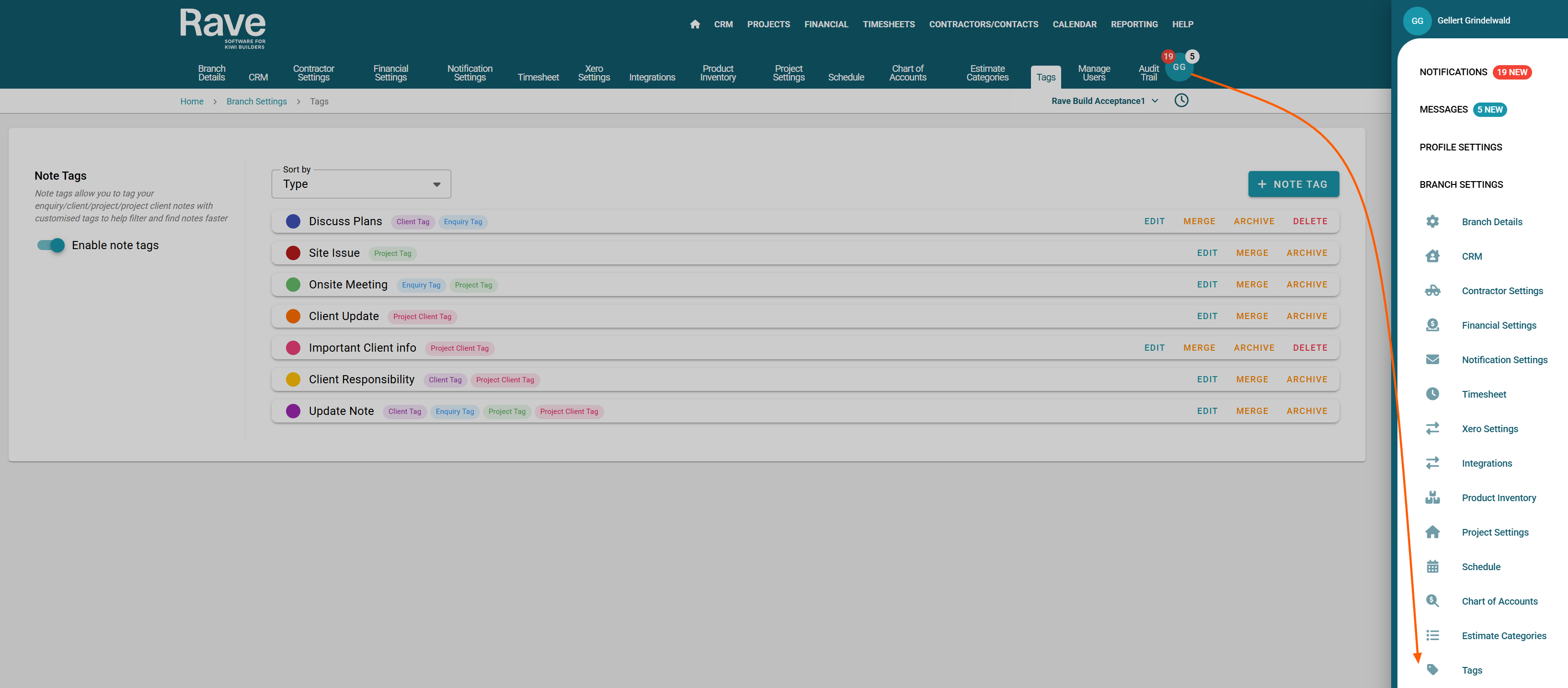Archive the Site Issue tag

(1306, 252)
